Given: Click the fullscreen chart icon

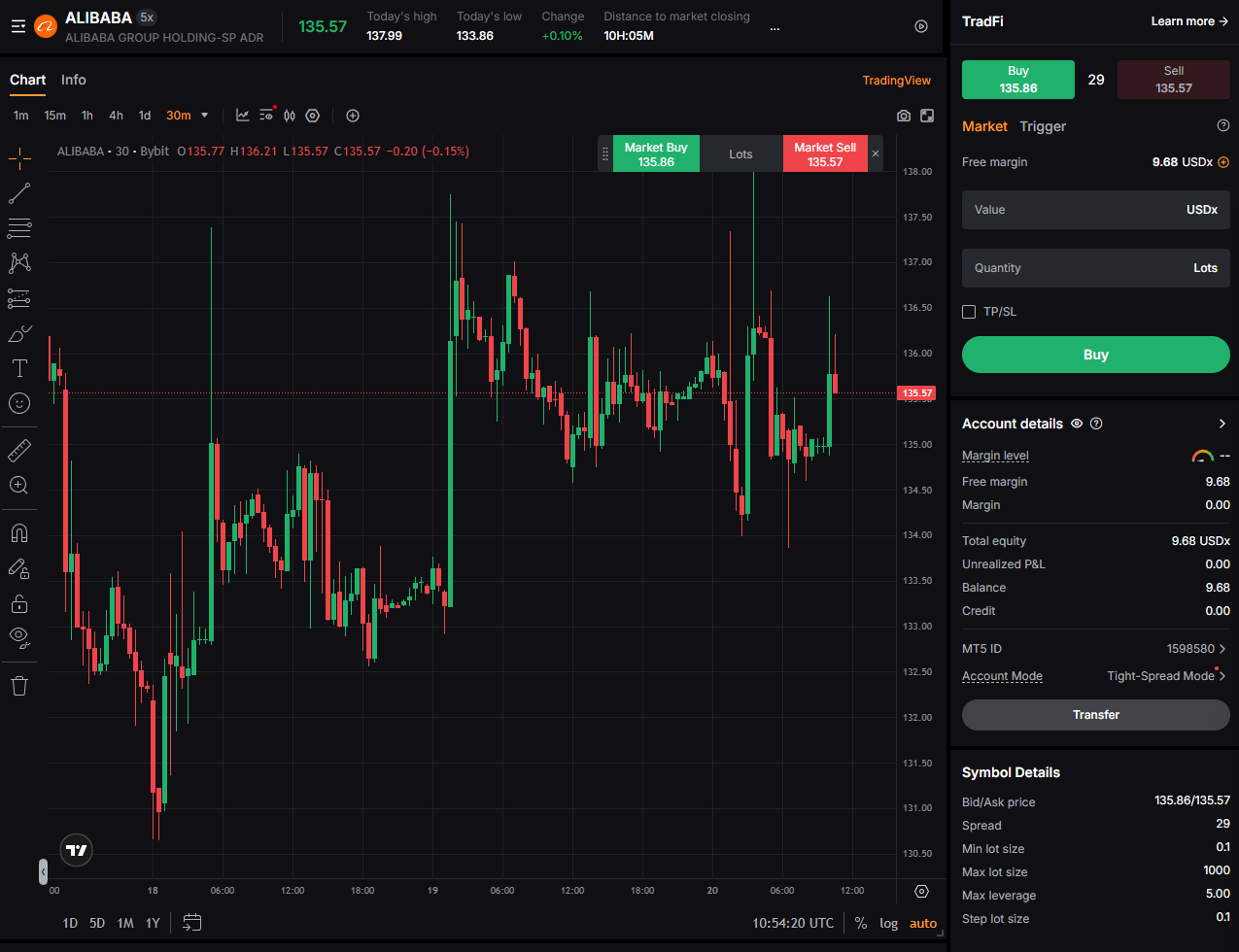Looking at the screenshot, I should point(927,116).
